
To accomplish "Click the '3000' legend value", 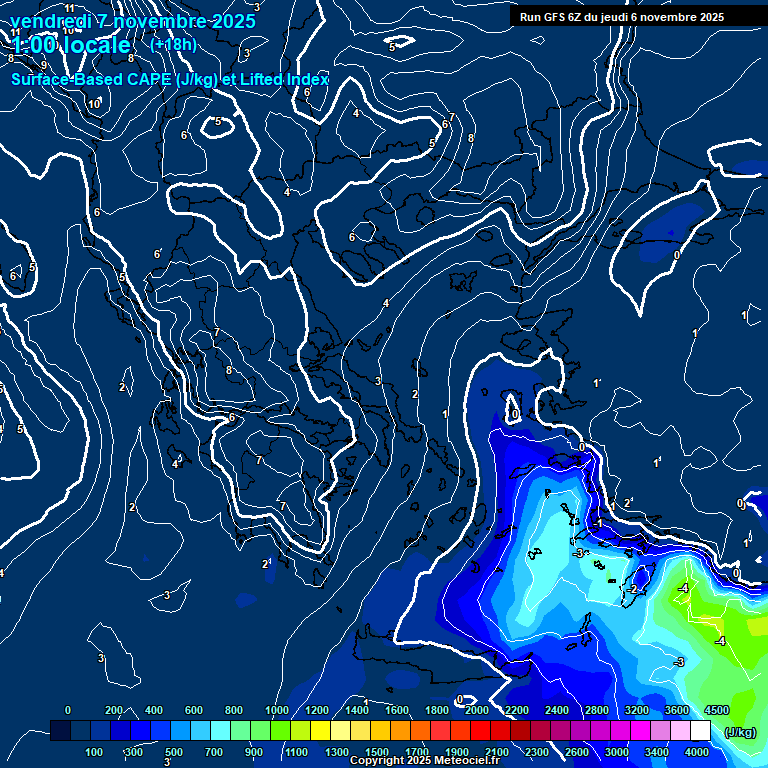I will (x=617, y=752).
